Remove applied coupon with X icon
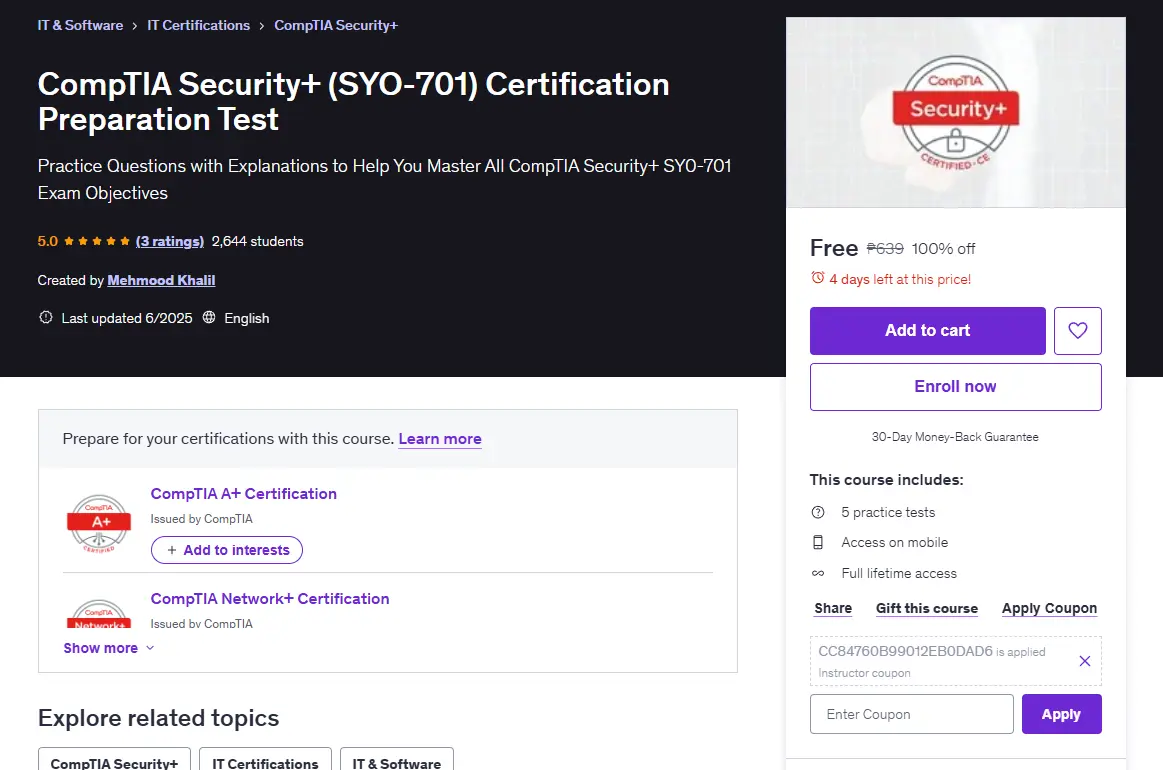 1084,661
